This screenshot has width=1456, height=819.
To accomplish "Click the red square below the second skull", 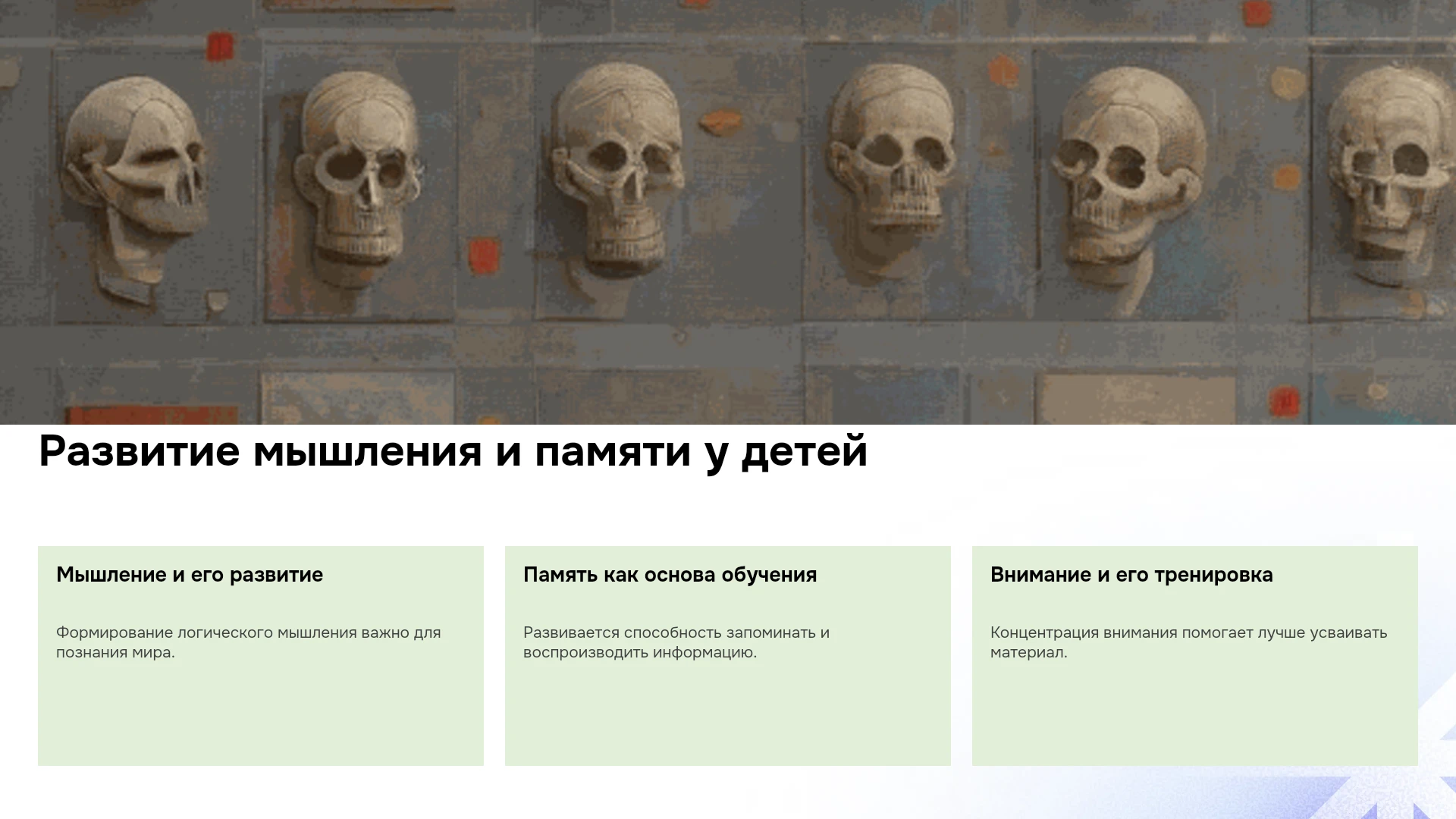I will [484, 256].
